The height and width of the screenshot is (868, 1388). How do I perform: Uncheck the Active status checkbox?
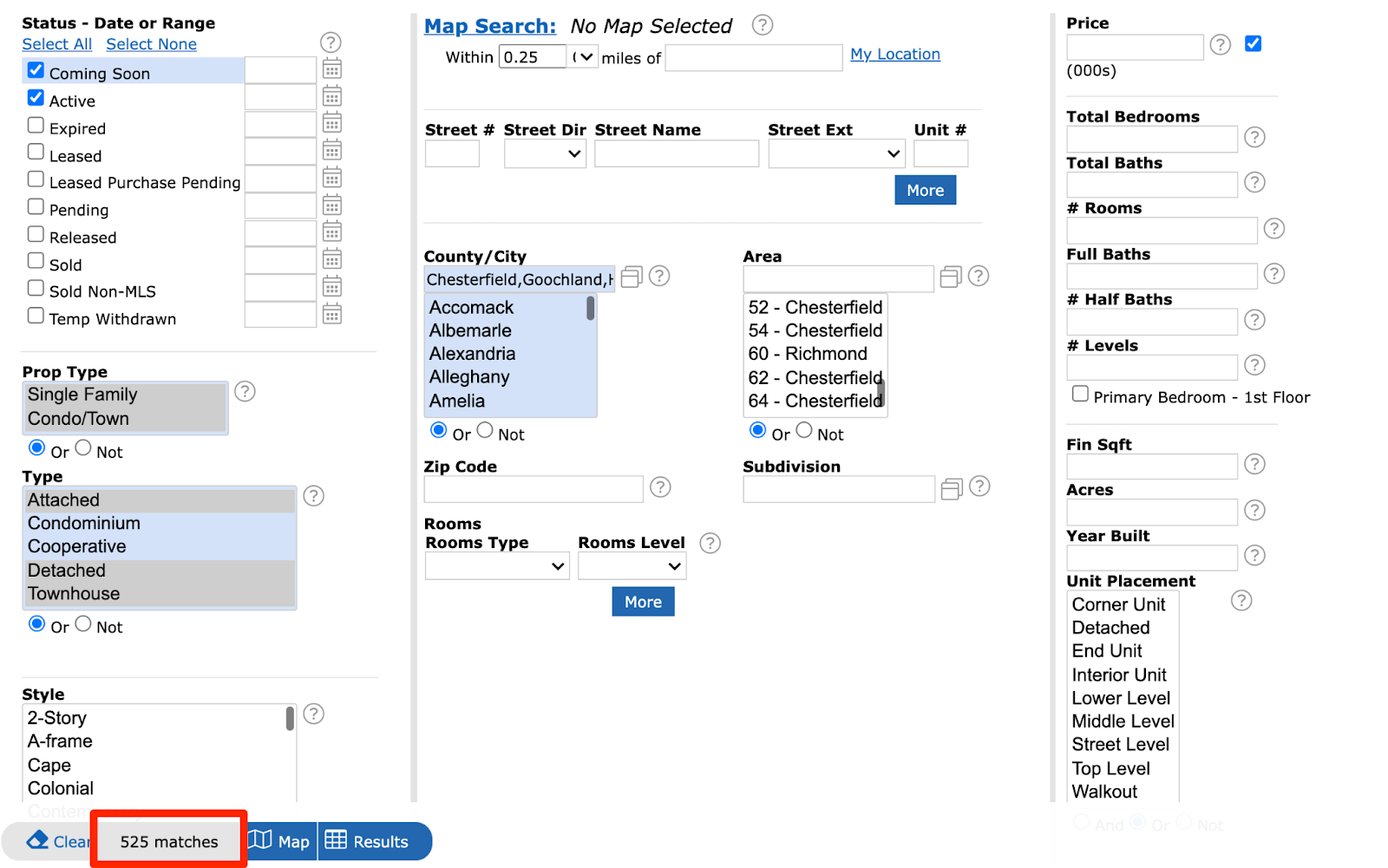click(x=36, y=97)
